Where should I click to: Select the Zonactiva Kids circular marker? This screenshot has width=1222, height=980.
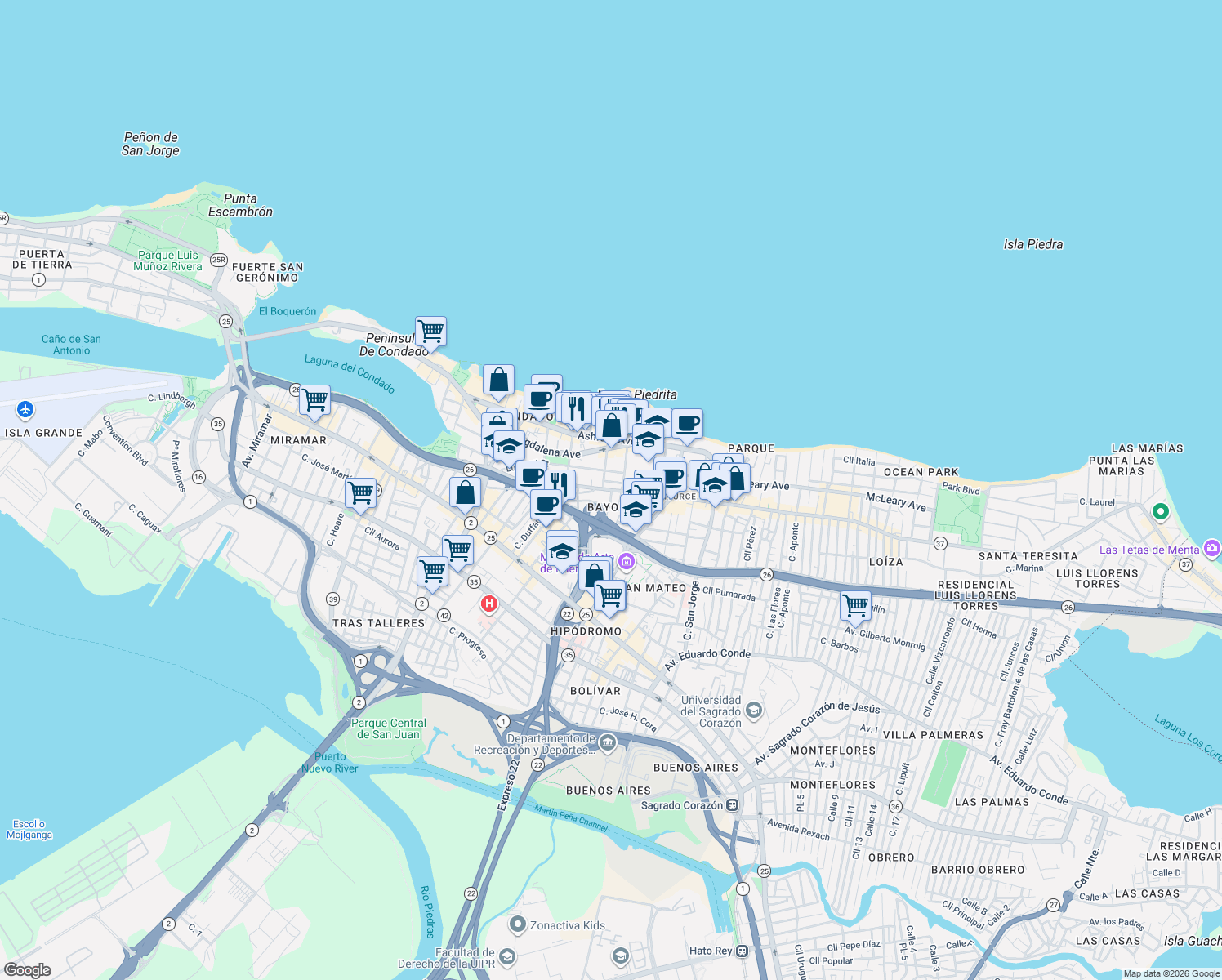(x=518, y=923)
